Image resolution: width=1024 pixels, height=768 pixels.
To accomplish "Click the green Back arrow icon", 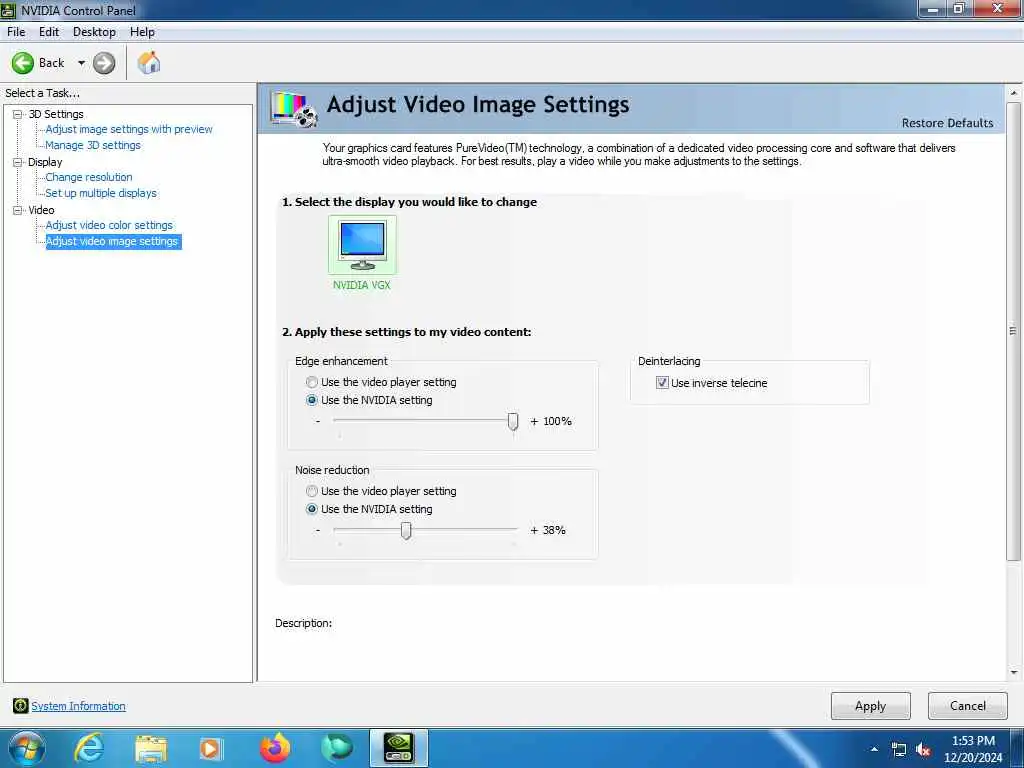I will click(22, 63).
